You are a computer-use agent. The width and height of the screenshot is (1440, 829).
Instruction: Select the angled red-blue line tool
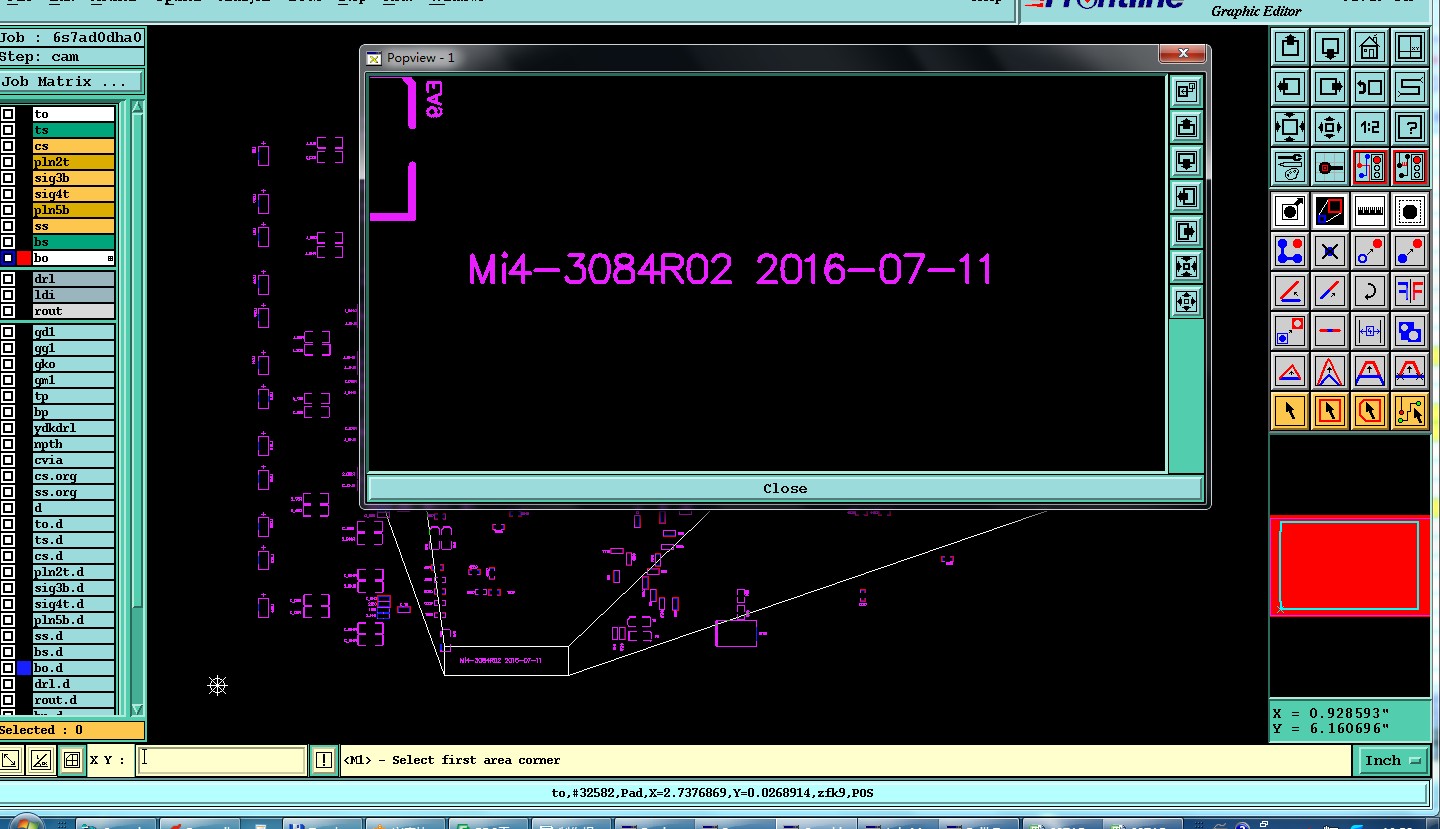[x=1290, y=291]
